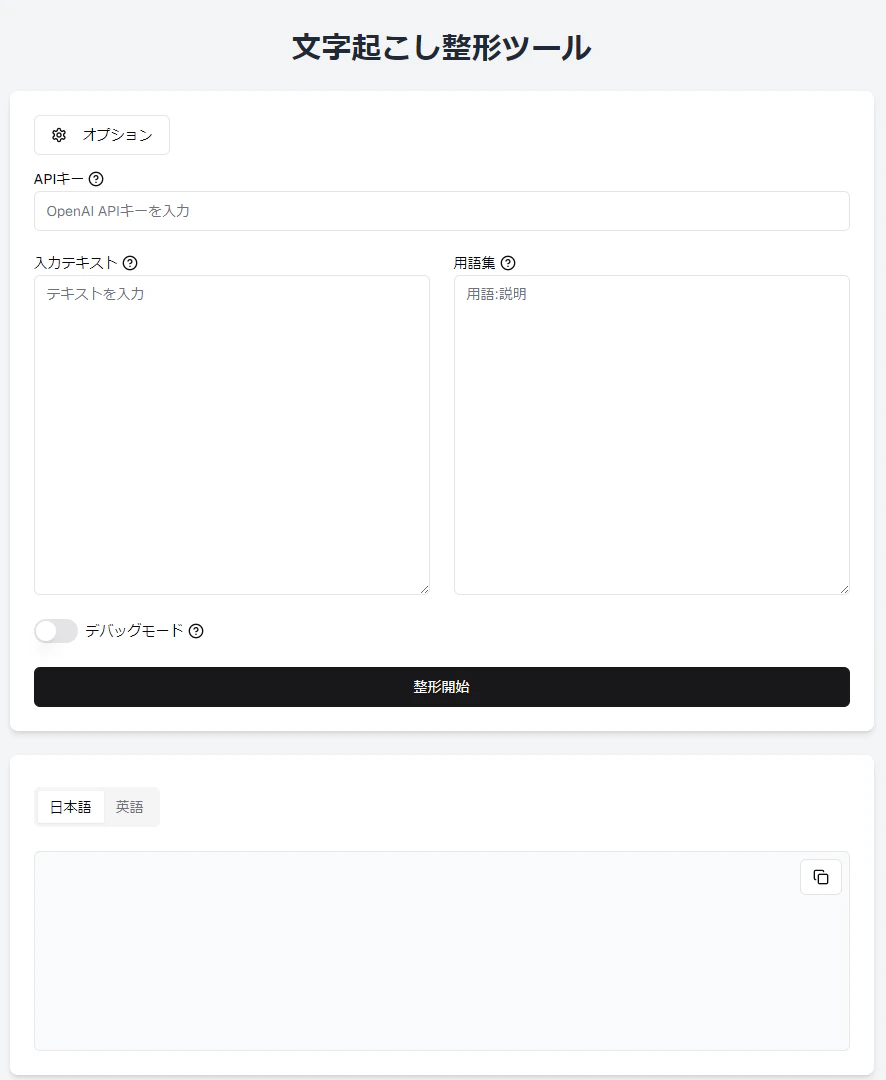
Task: Click the help icon beside 入力テキスト
Action: 130,263
